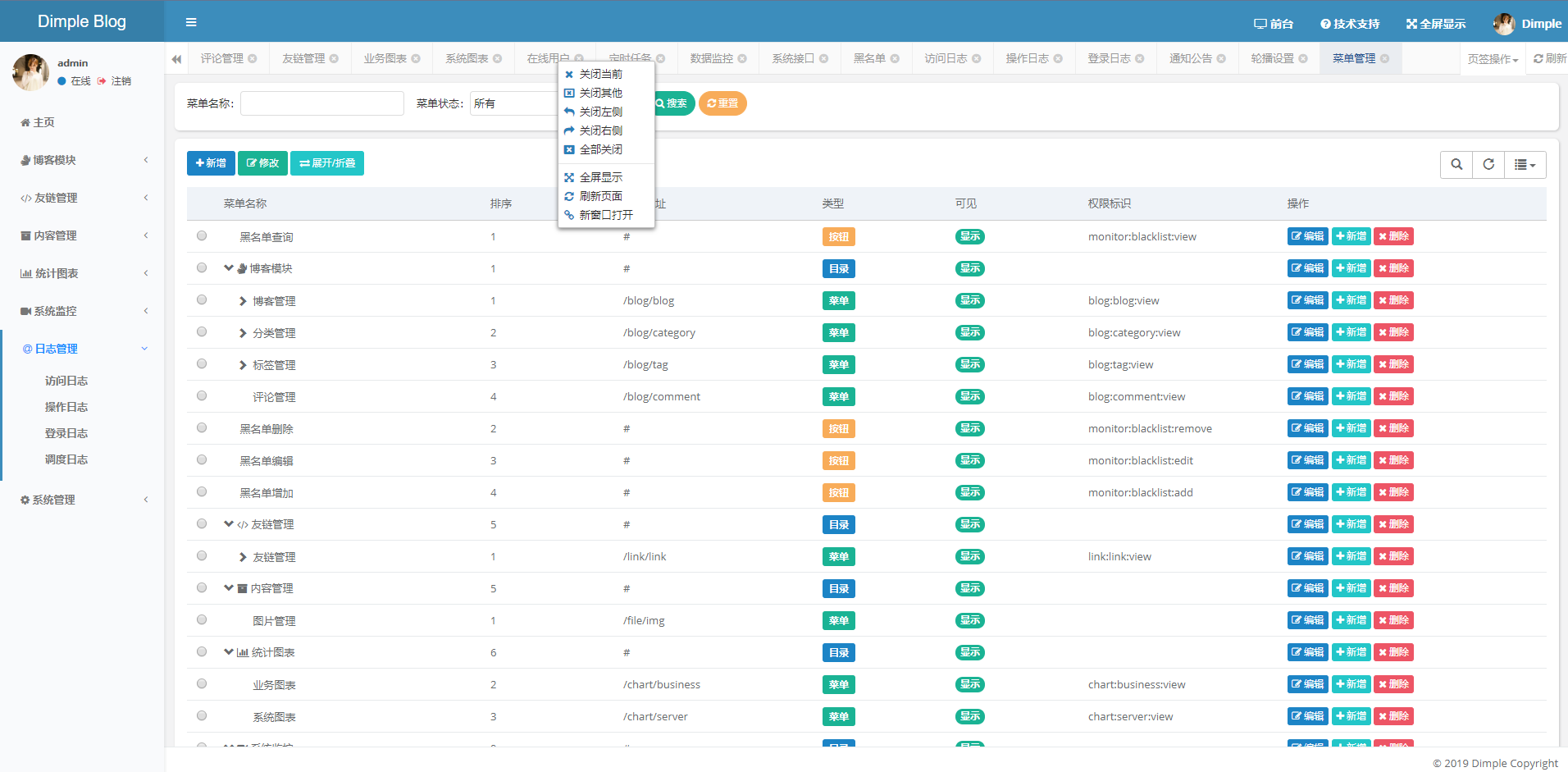This screenshot has width=1568, height=772.
Task: Click the 展开/折叠 toggle button
Action: [x=327, y=163]
